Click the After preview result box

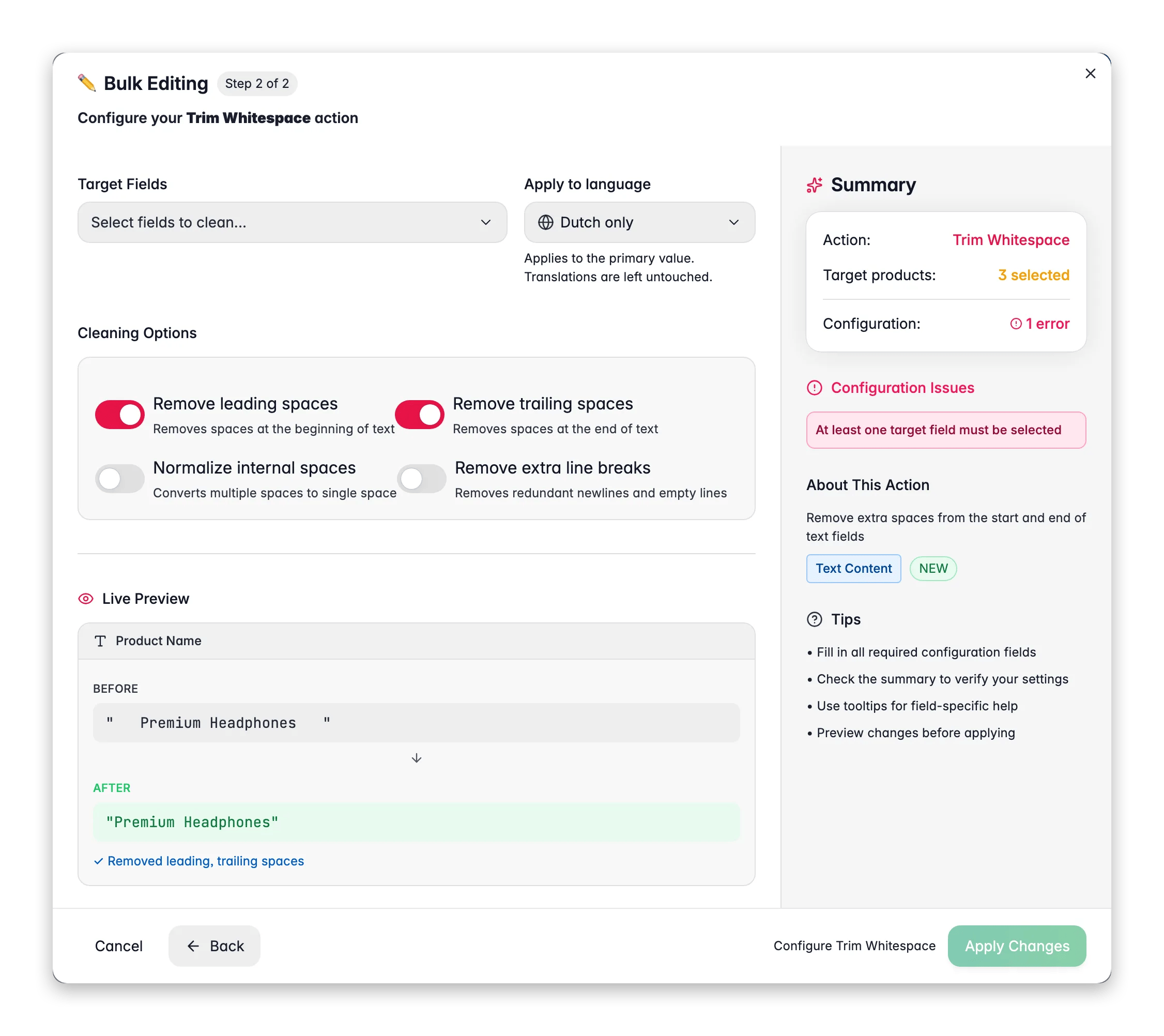pos(416,822)
